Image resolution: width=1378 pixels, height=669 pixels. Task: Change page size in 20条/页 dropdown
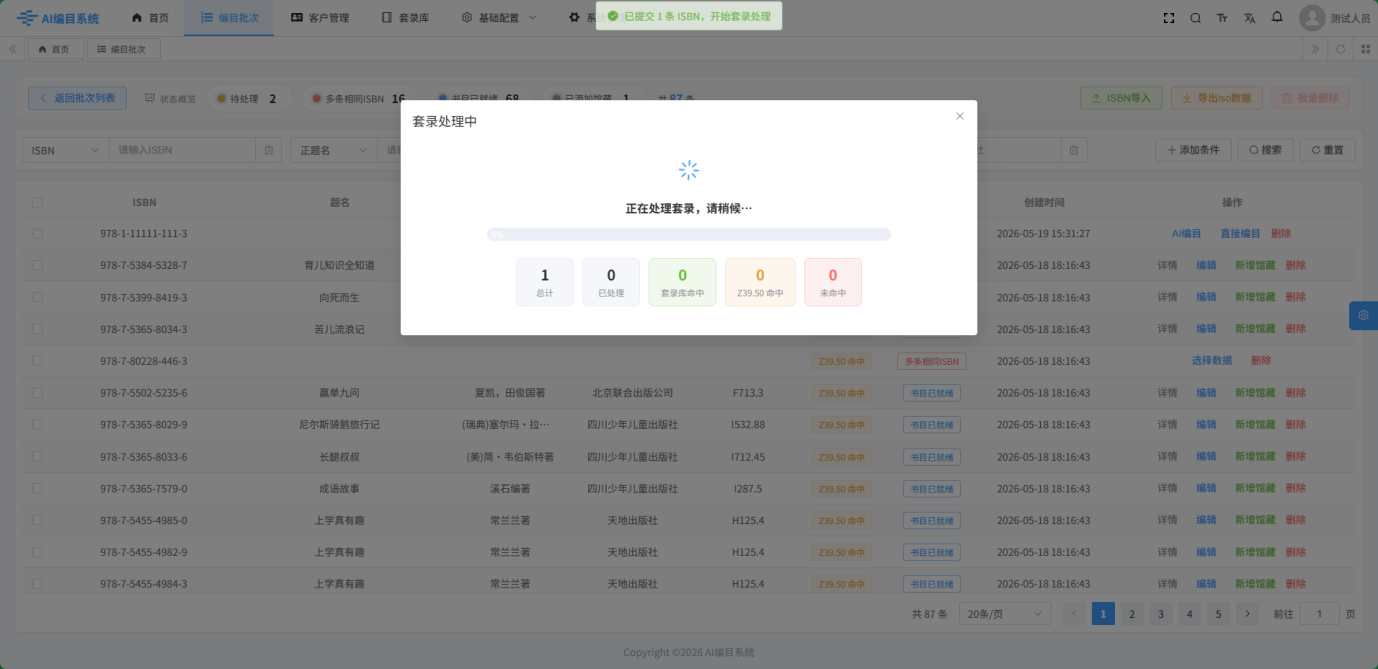pos(1005,614)
